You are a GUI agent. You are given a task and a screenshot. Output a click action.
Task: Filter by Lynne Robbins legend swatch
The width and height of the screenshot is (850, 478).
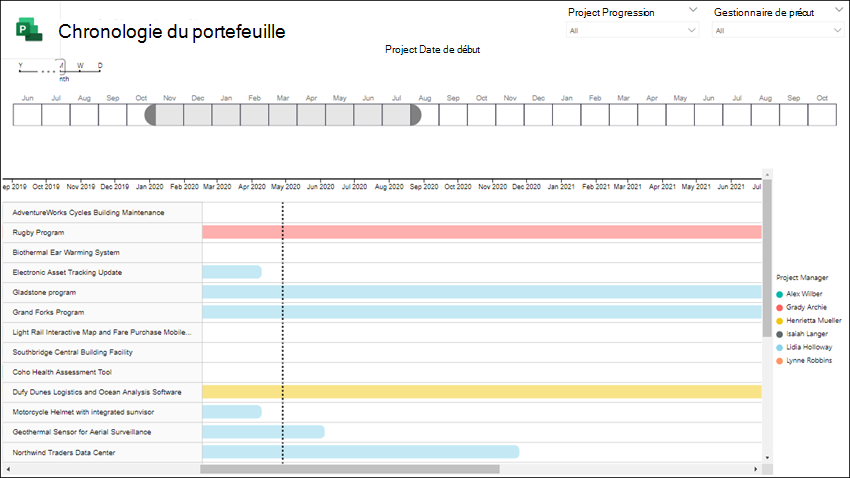pyautogui.click(x=780, y=361)
